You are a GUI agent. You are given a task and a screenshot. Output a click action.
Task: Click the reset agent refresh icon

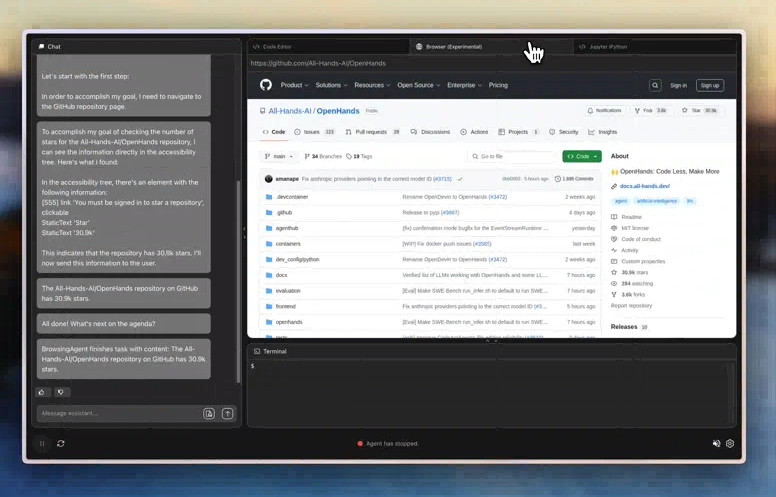pos(61,443)
